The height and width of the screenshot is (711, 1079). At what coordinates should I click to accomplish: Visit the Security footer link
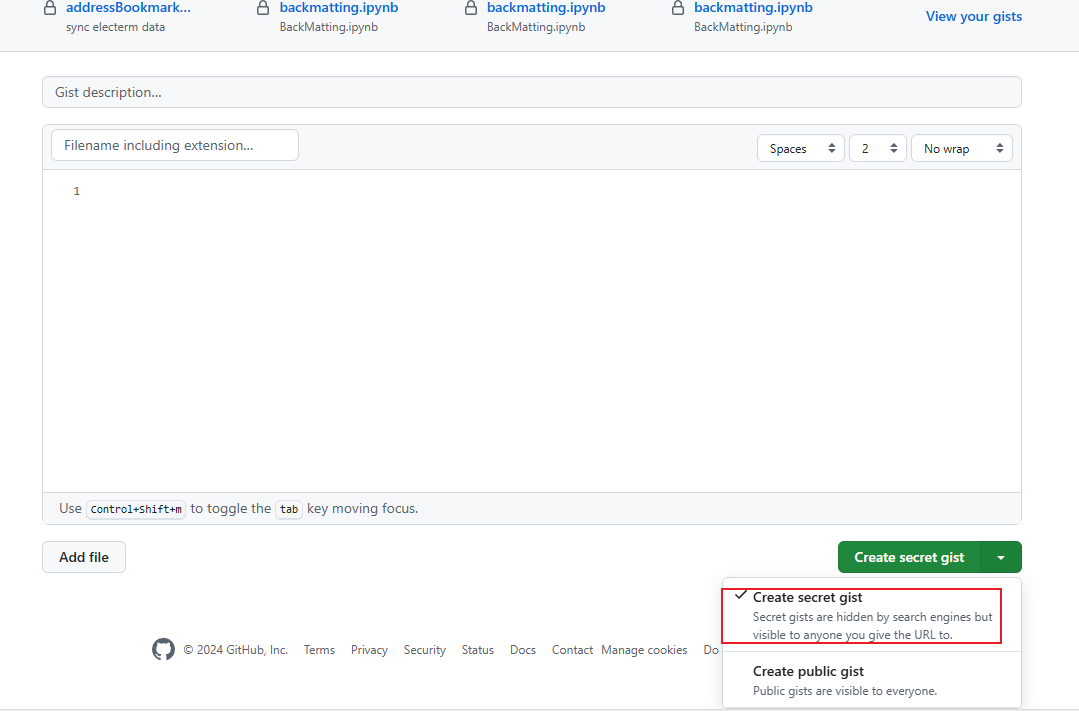(x=424, y=650)
